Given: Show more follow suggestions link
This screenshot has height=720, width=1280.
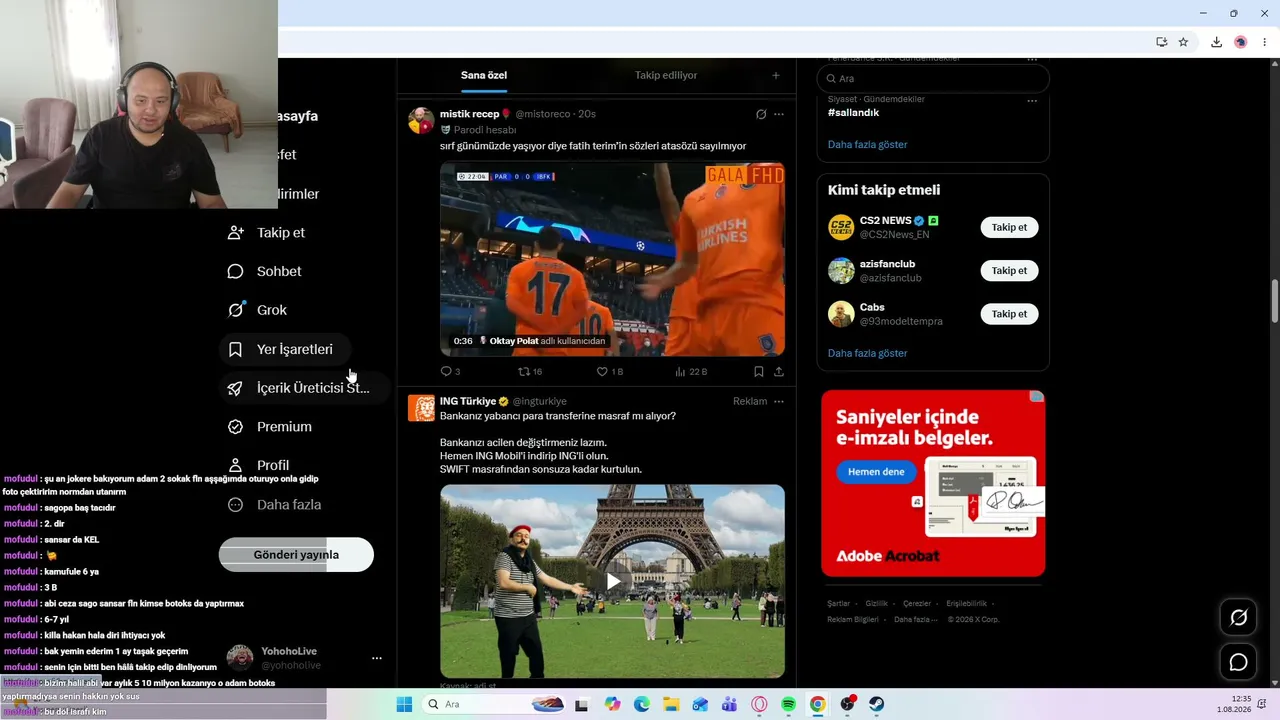Looking at the screenshot, I should point(868,353).
